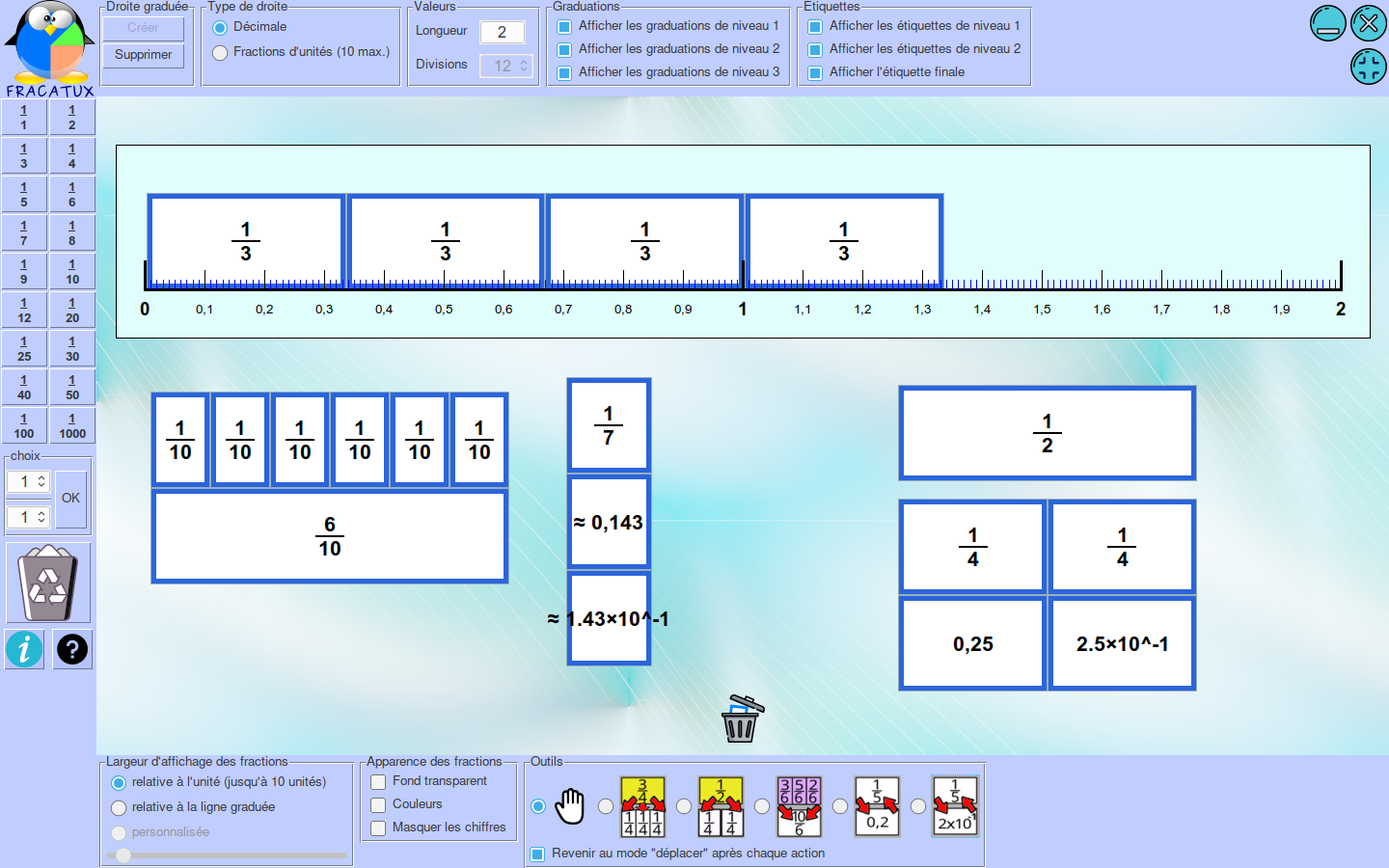
Task: Open help using the question mark icon
Action: [71, 649]
